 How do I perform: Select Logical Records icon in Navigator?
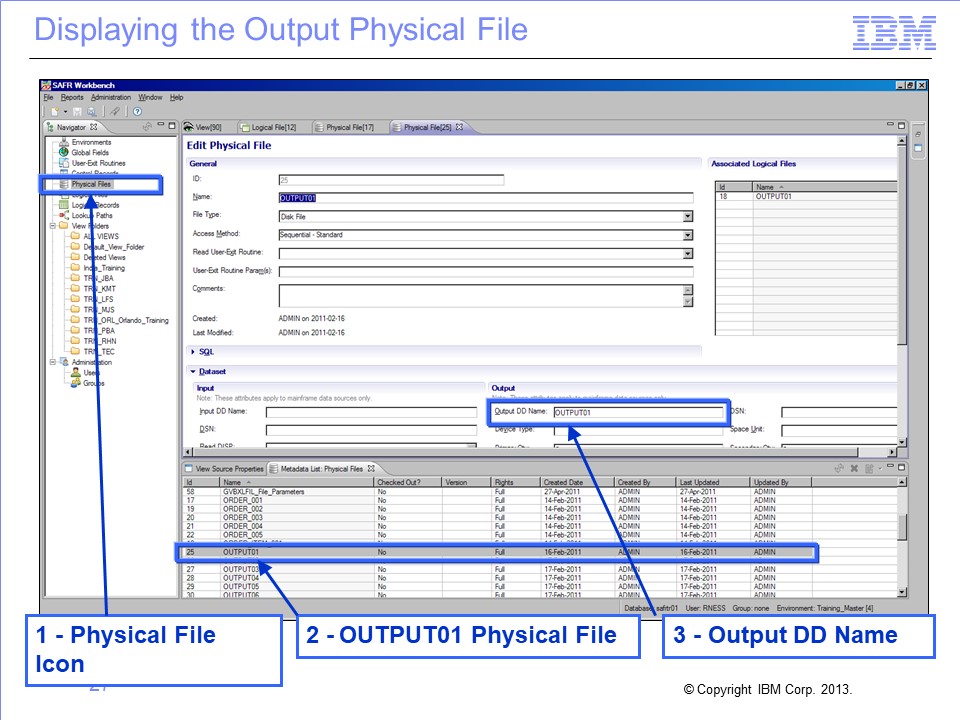tap(64, 205)
